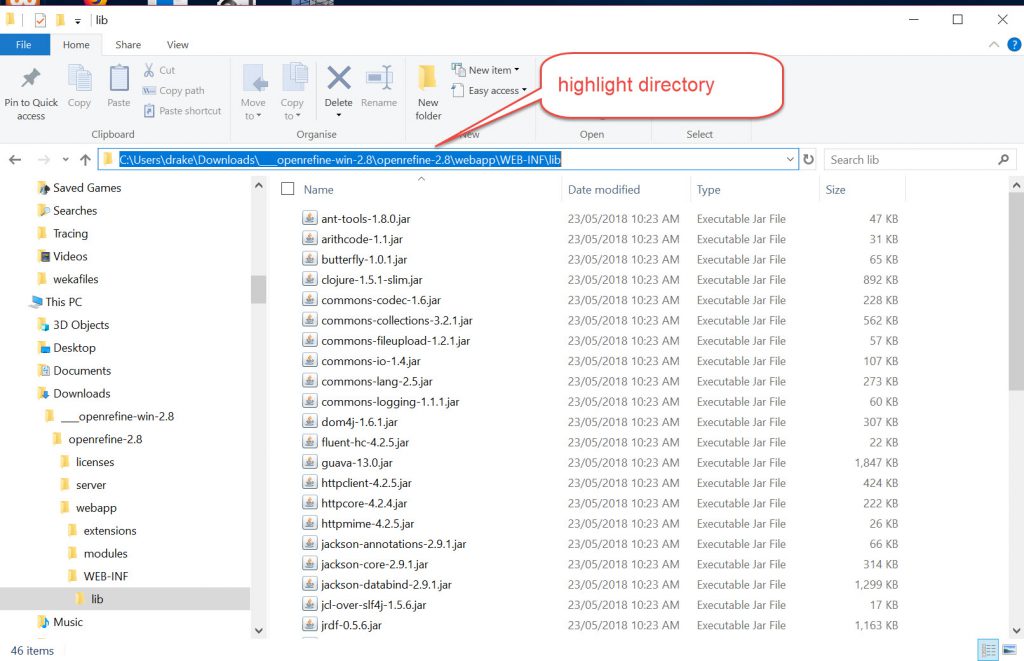Click the Move to icon
The image size is (1024, 661).
tap(254, 82)
